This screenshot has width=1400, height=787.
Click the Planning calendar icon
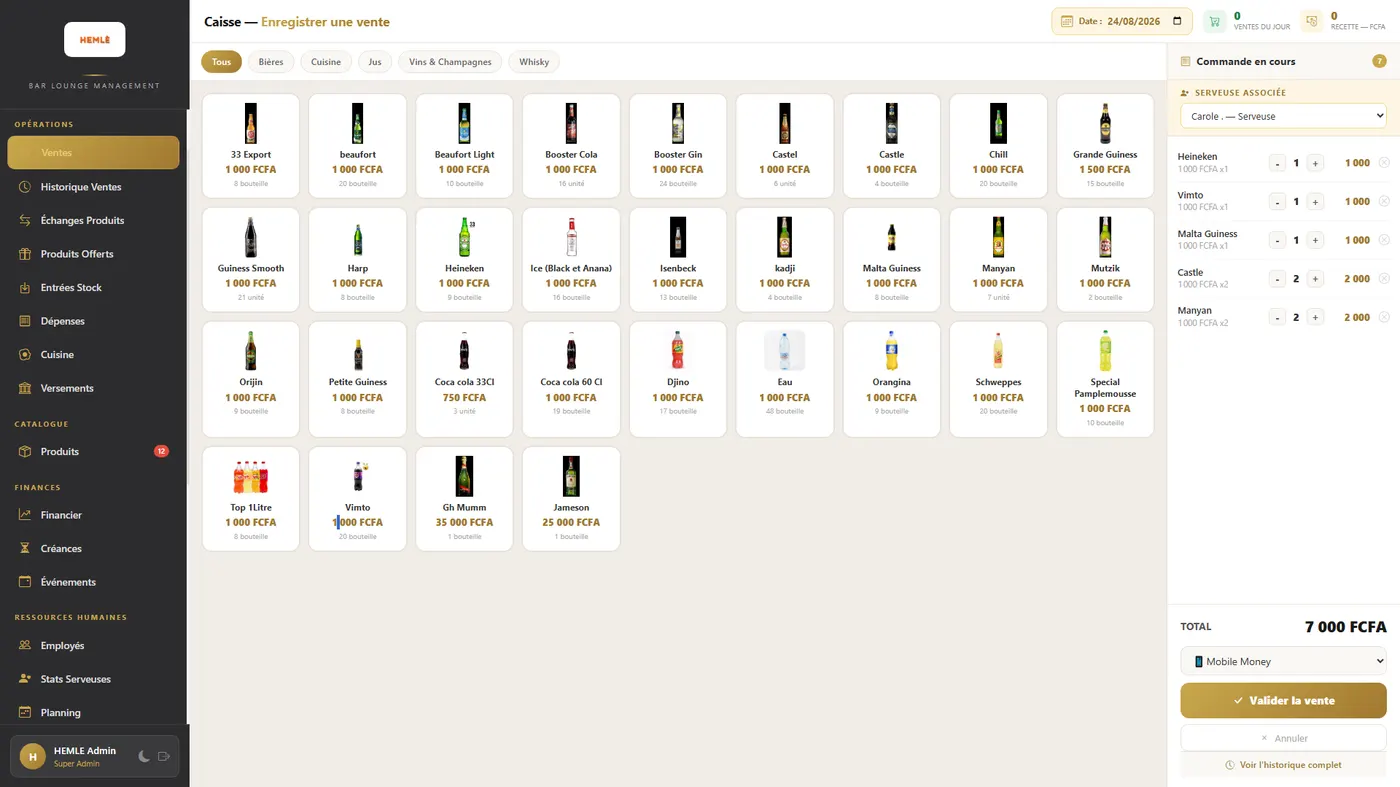[25, 712]
